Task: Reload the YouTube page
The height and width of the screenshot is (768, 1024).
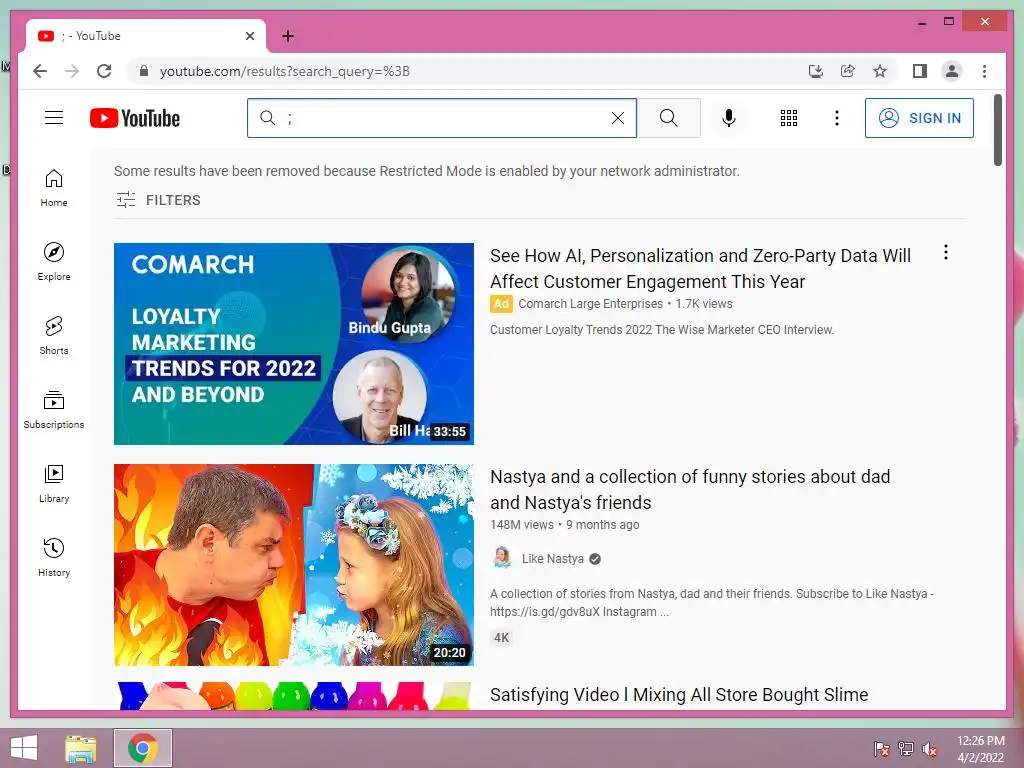Action: pos(104,71)
